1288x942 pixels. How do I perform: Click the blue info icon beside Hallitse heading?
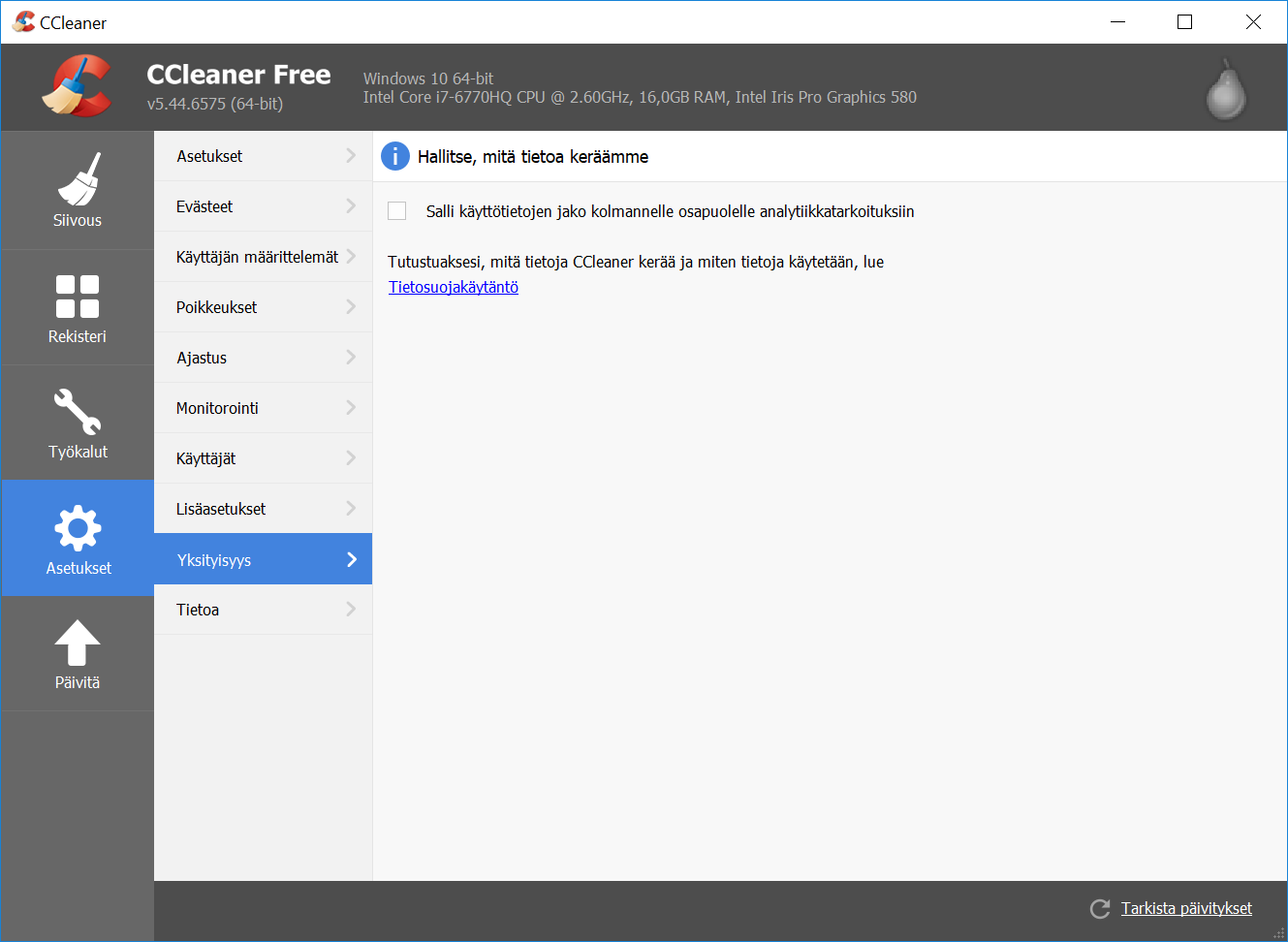(395, 156)
